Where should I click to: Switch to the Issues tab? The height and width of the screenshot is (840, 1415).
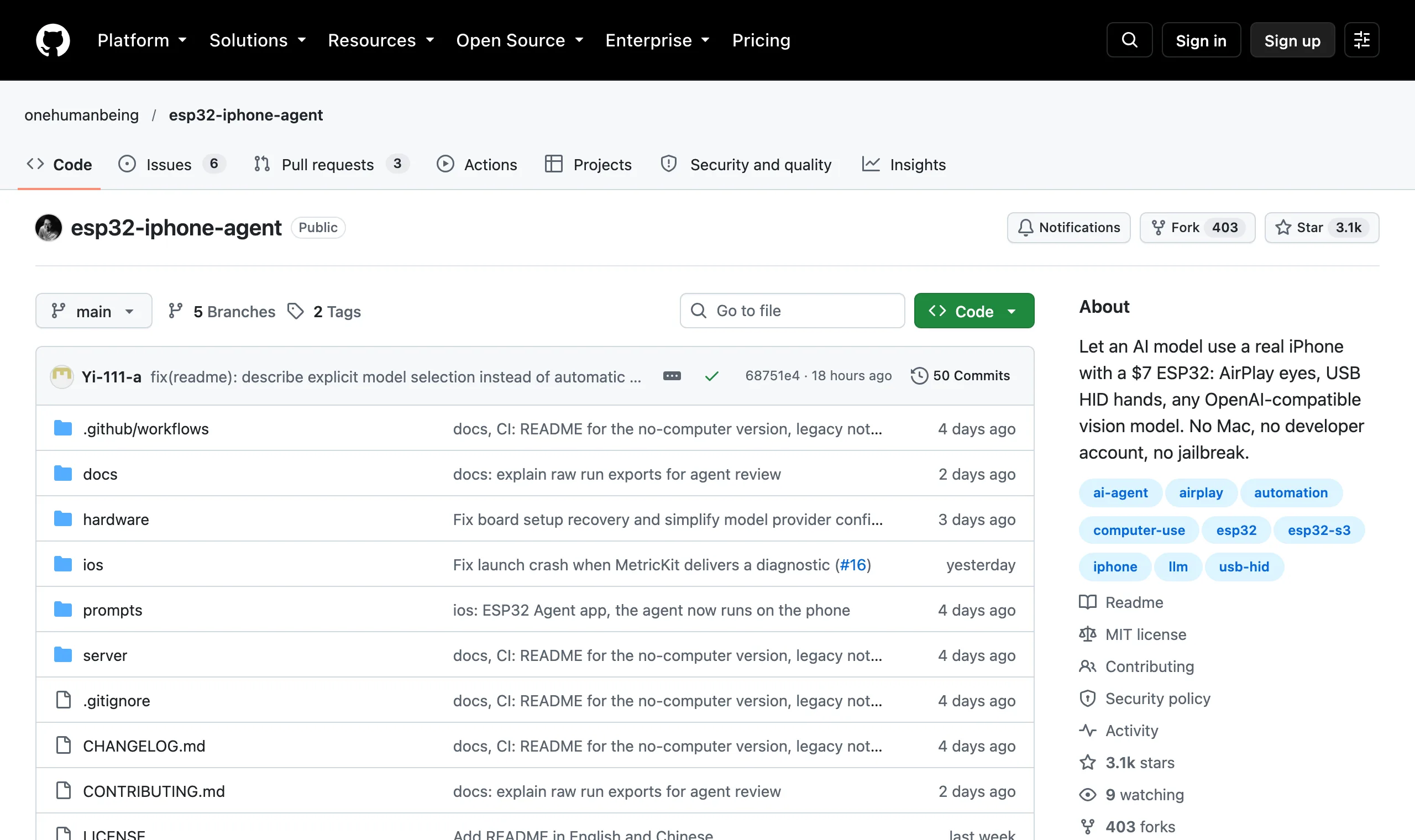click(x=171, y=165)
